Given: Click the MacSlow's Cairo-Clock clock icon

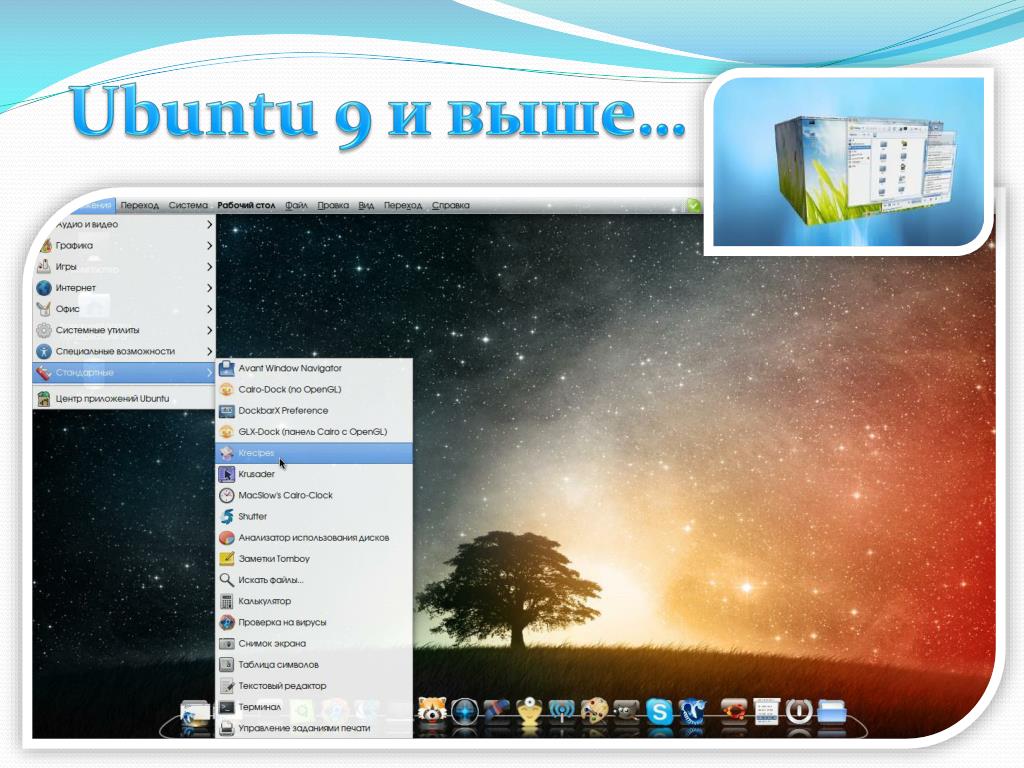Looking at the screenshot, I should pyautogui.click(x=227, y=495).
